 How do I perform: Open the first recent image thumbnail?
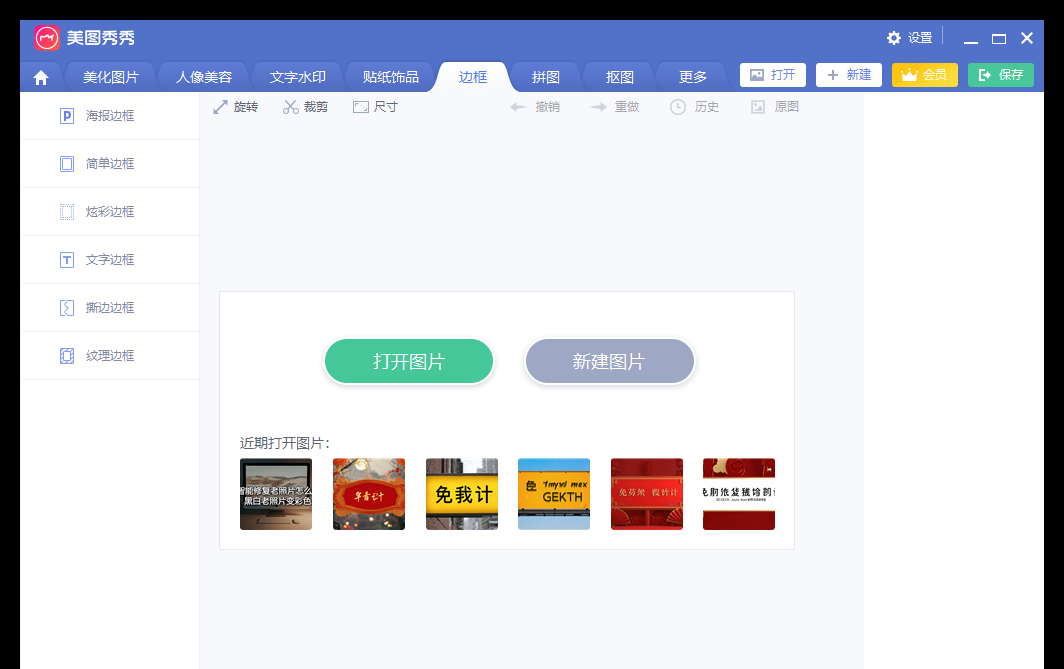point(275,493)
